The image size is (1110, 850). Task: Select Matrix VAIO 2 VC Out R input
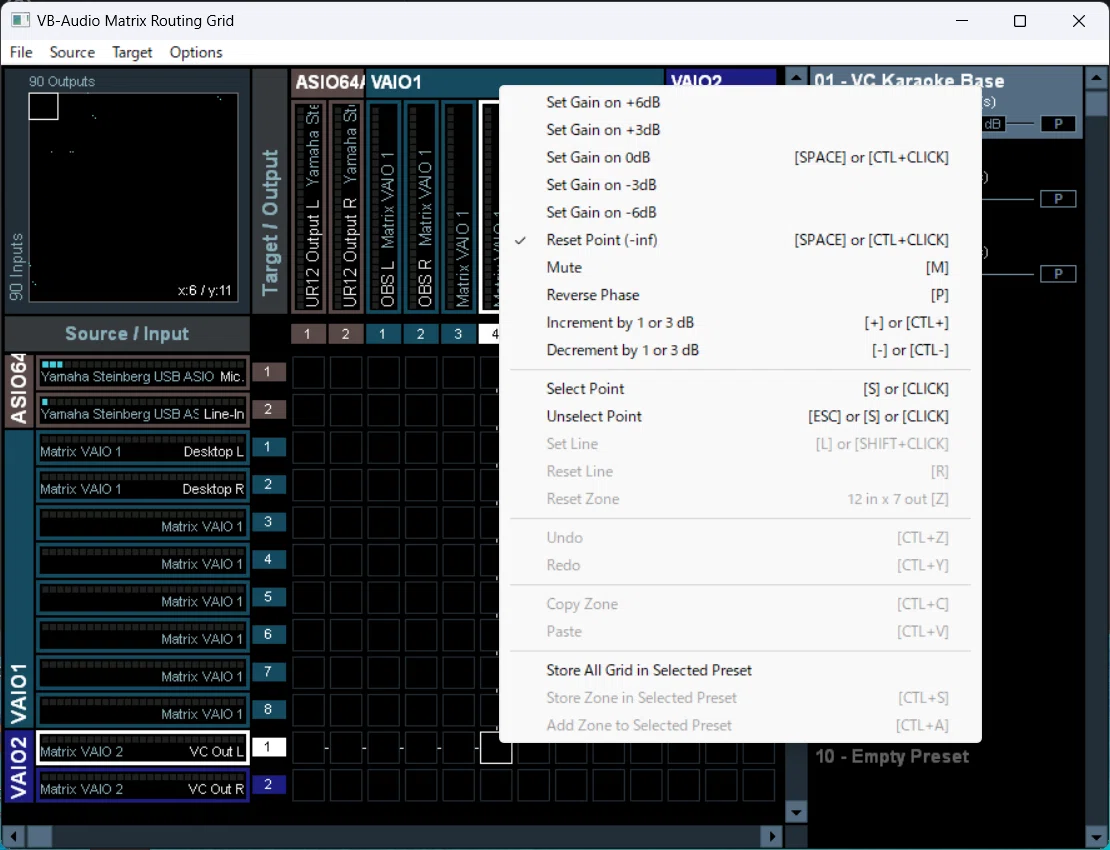[142, 785]
